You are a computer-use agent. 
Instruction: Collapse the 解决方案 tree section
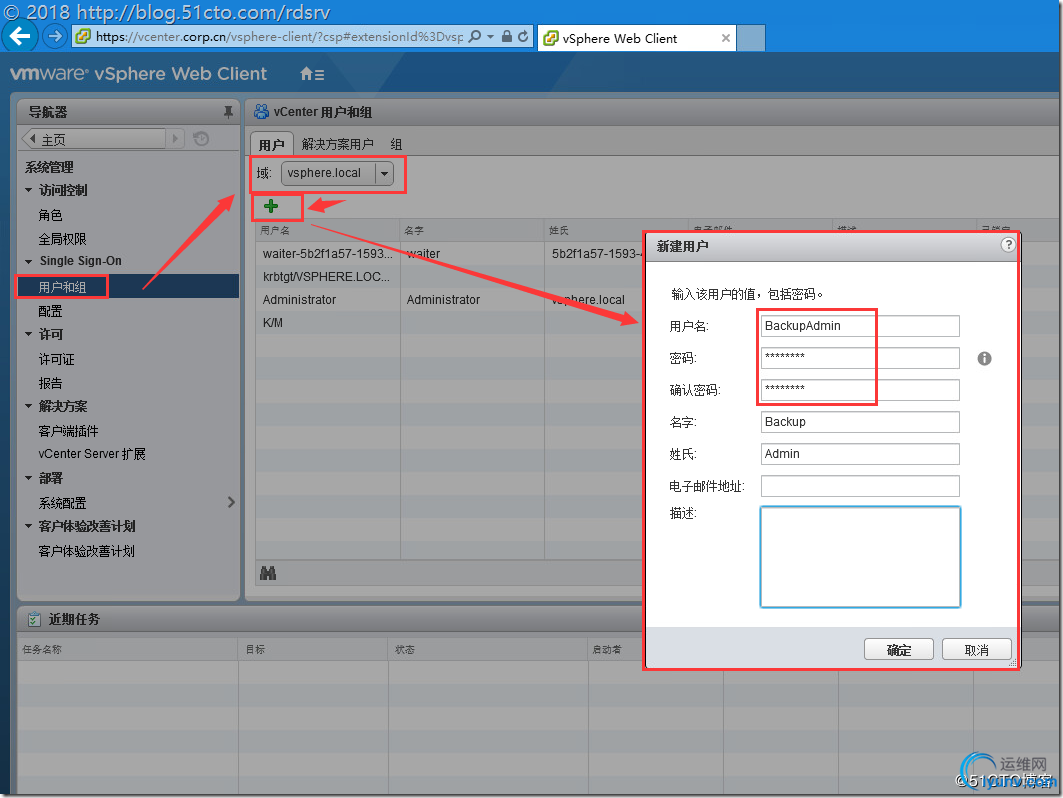tap(28, 406)
